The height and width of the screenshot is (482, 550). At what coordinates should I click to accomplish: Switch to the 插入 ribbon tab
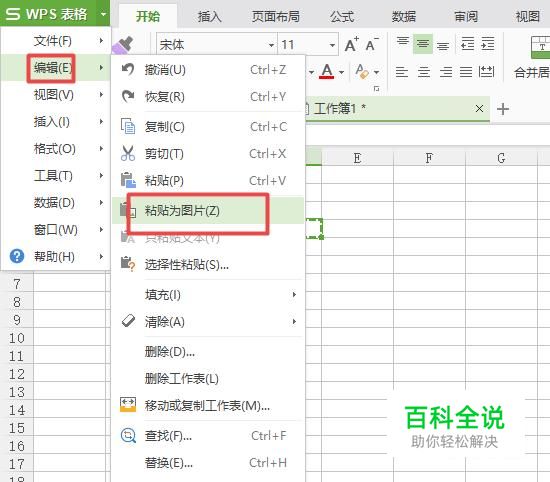click(209, 16)
